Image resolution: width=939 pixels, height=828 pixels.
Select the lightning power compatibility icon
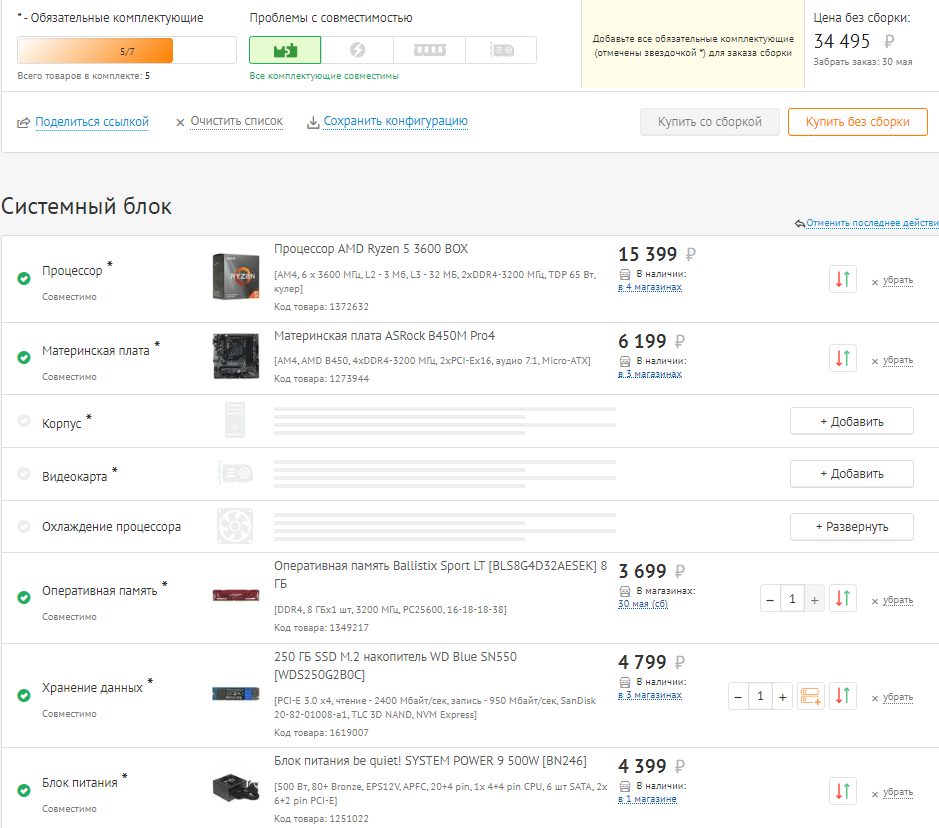(358, 50)
